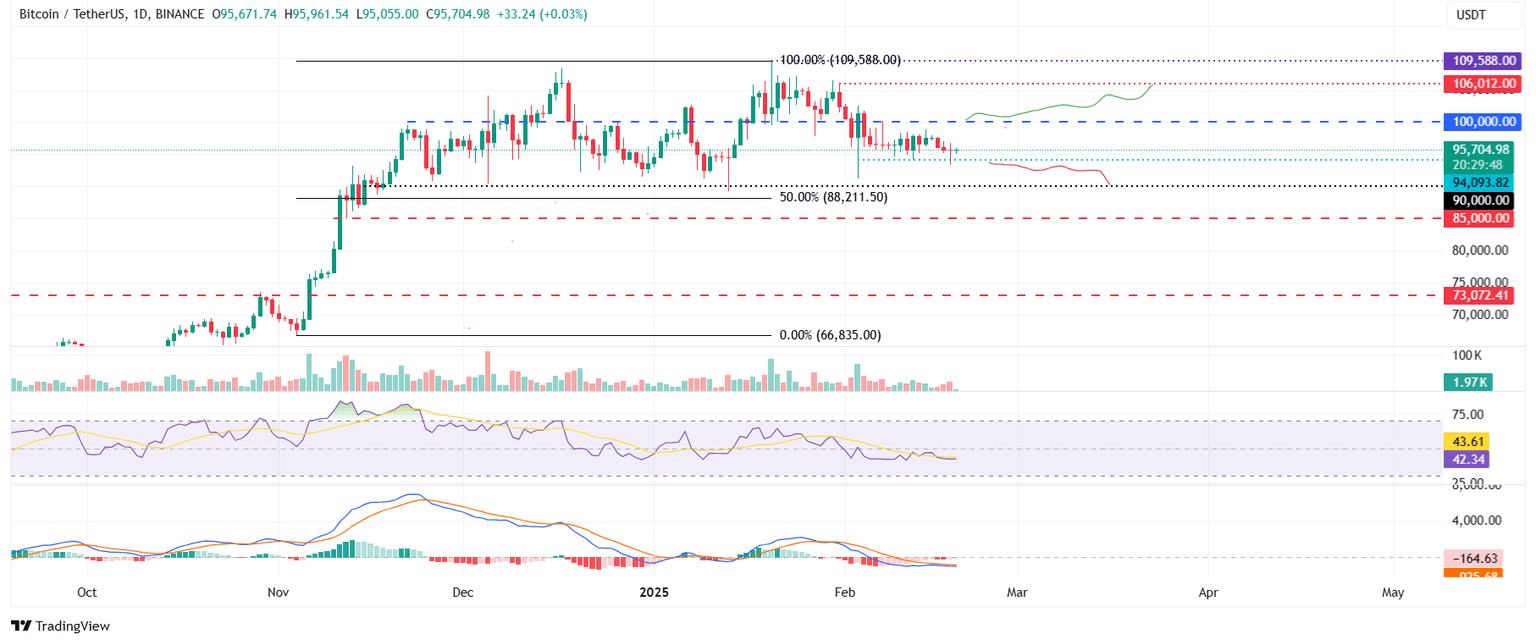This screenshot has height=644, width=1536.
Task: Click the Bitcoin / TetherUS symbol name
Action: 72,14
